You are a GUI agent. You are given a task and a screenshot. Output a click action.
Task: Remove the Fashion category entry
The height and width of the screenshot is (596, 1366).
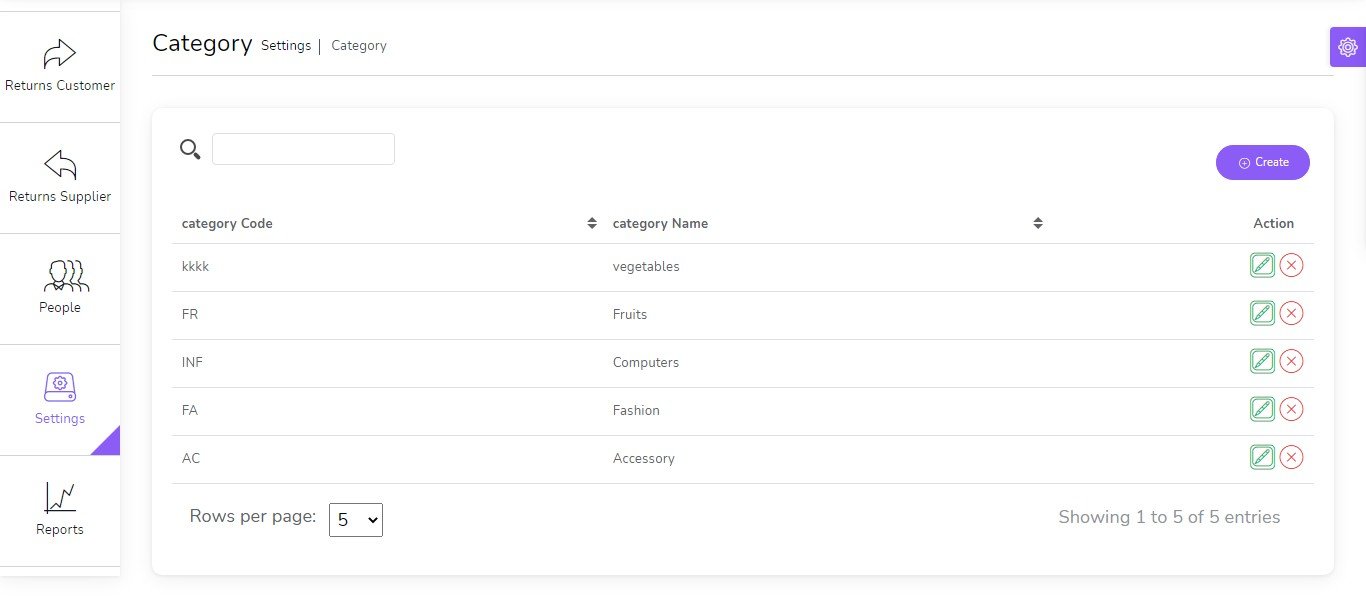[1291, 409]
